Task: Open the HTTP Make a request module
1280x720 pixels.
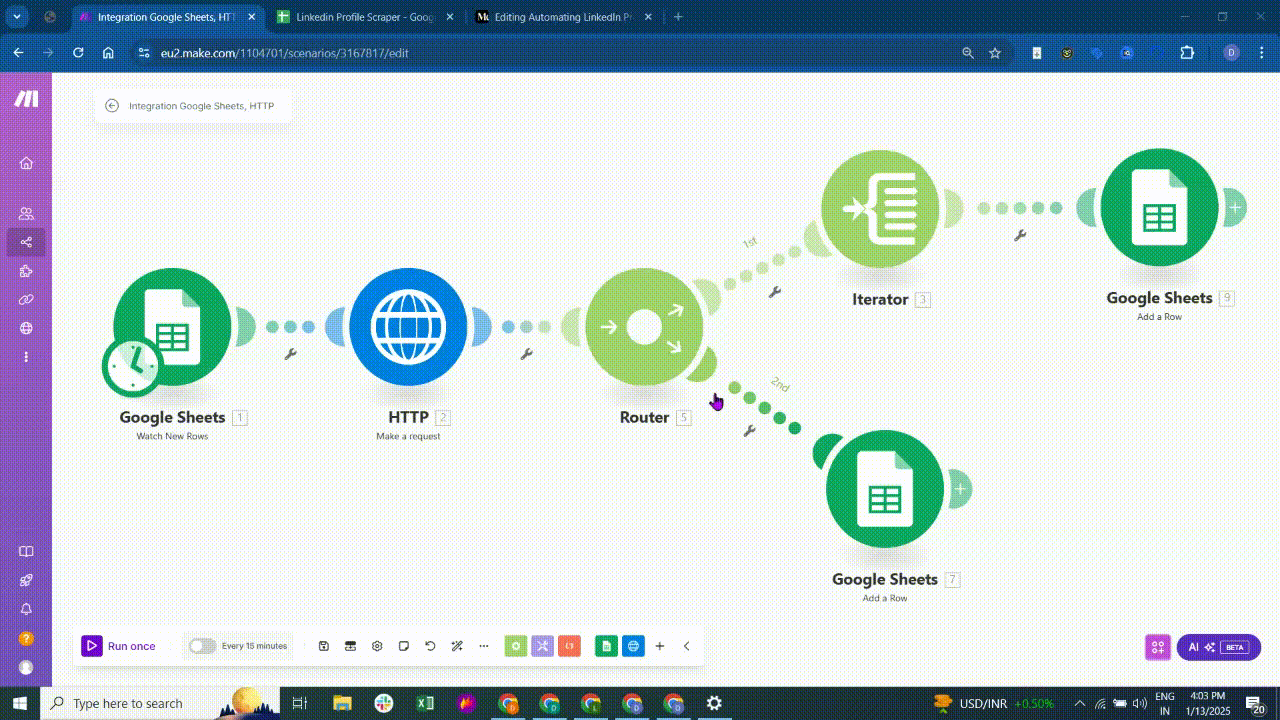Action: pyautogui.click(x=408, y=327)
